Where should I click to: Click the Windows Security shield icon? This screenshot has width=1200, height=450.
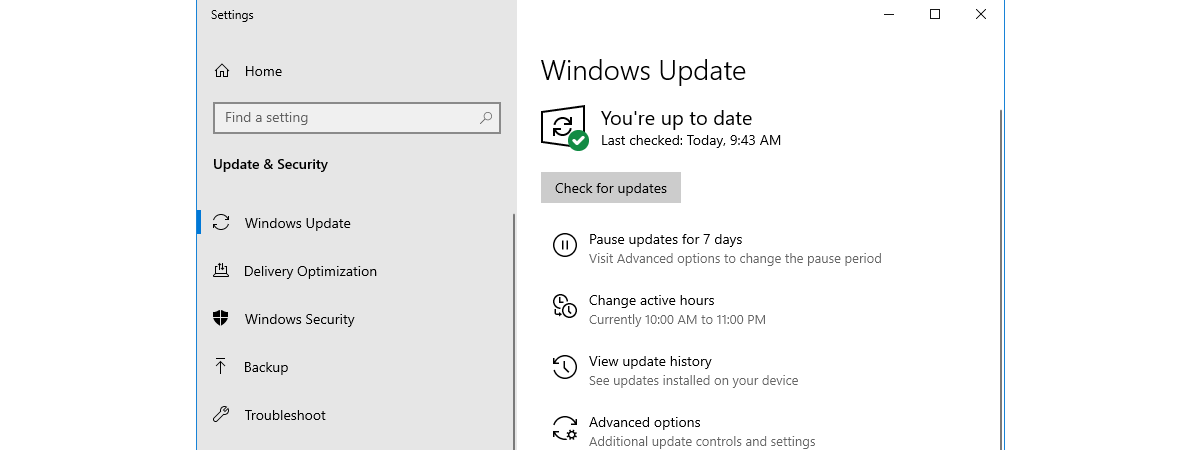point(222,319)
